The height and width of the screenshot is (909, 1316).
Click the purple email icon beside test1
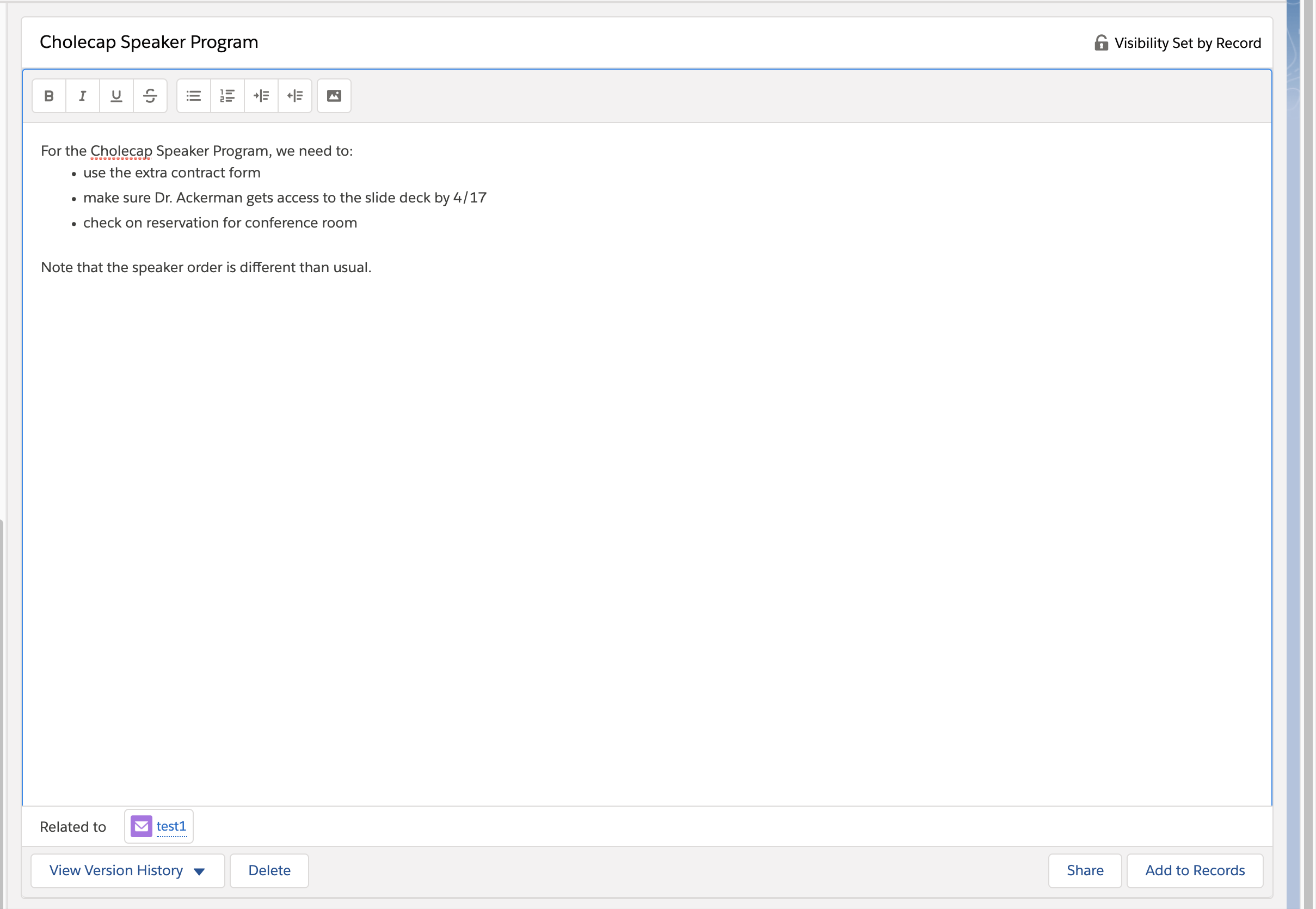[141, 826]
